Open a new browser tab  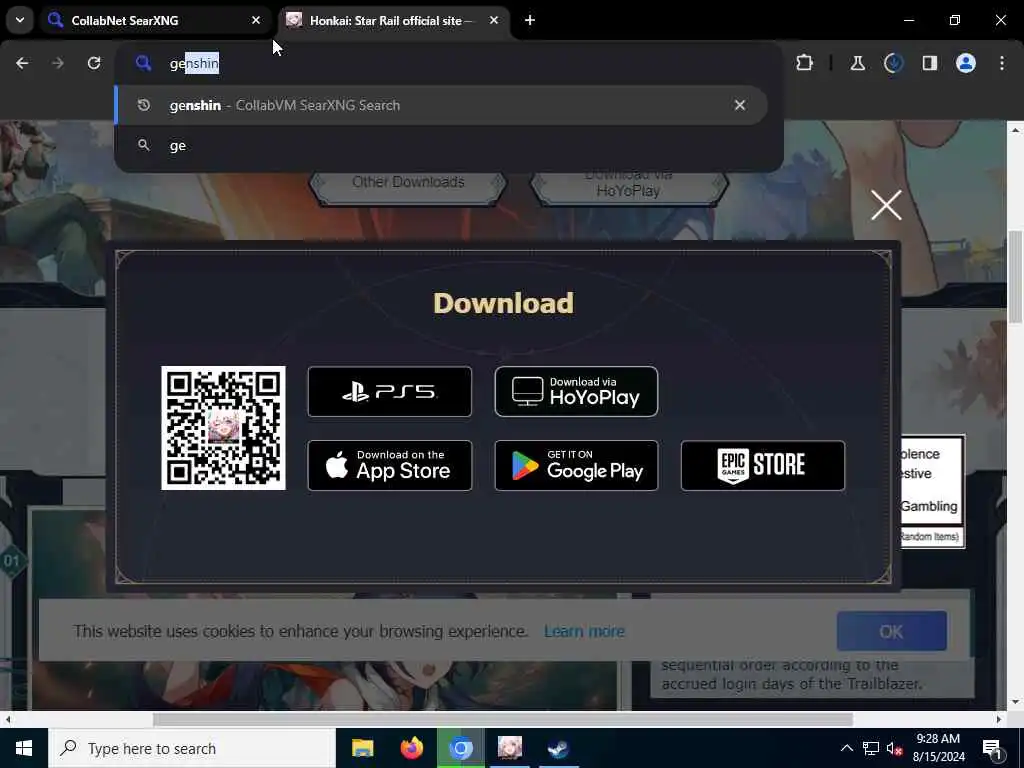(530, 20)
